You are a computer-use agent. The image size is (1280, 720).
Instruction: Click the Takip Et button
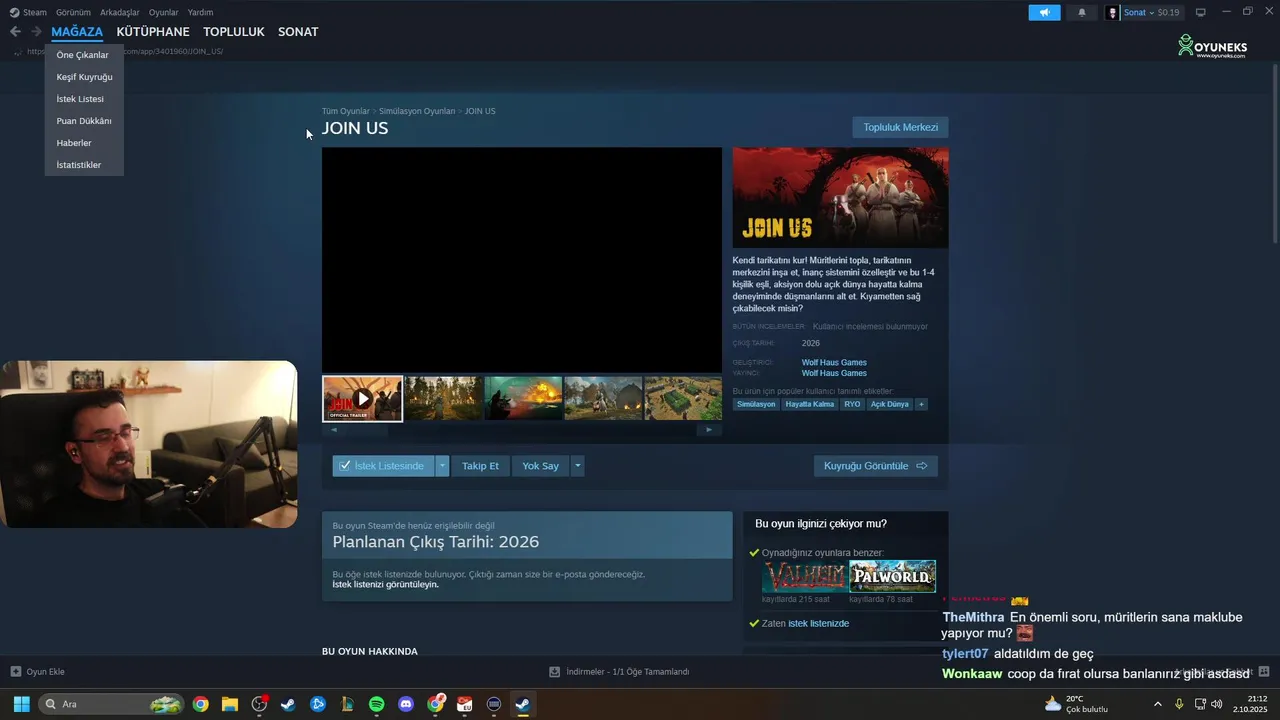click(480, 466)
